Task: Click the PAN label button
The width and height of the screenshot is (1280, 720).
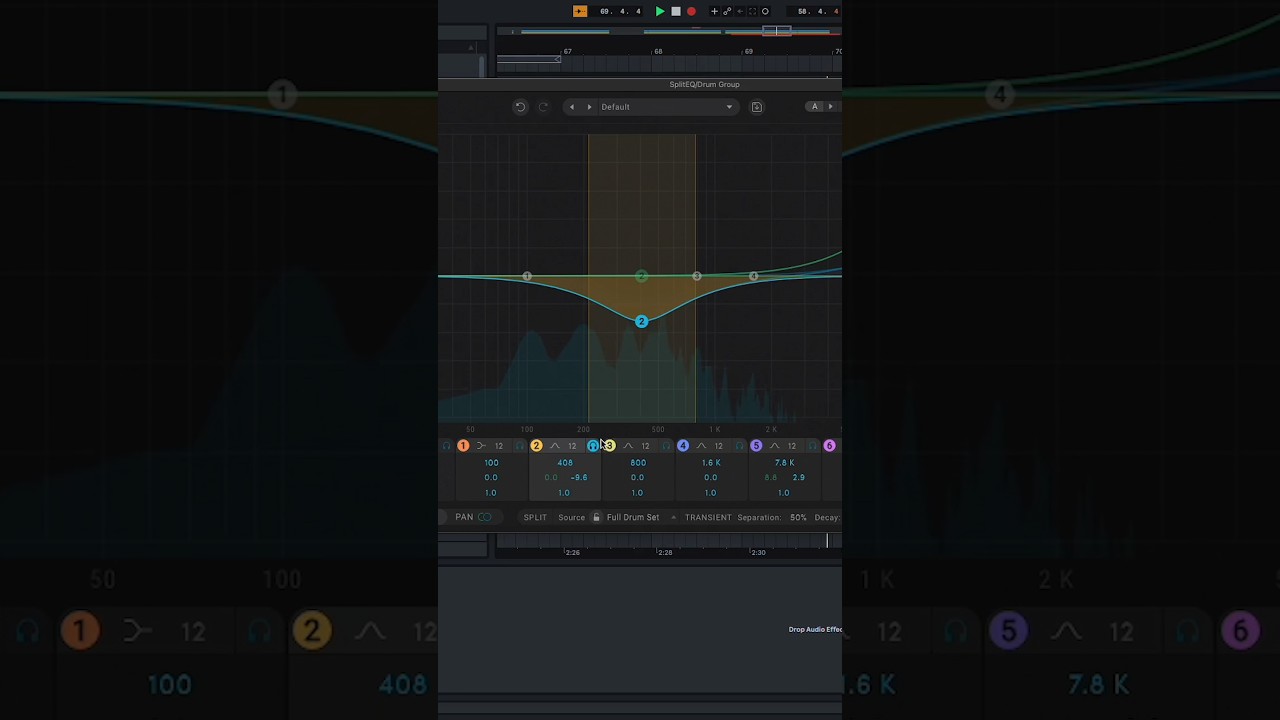Action: click(x=464, y=517)
